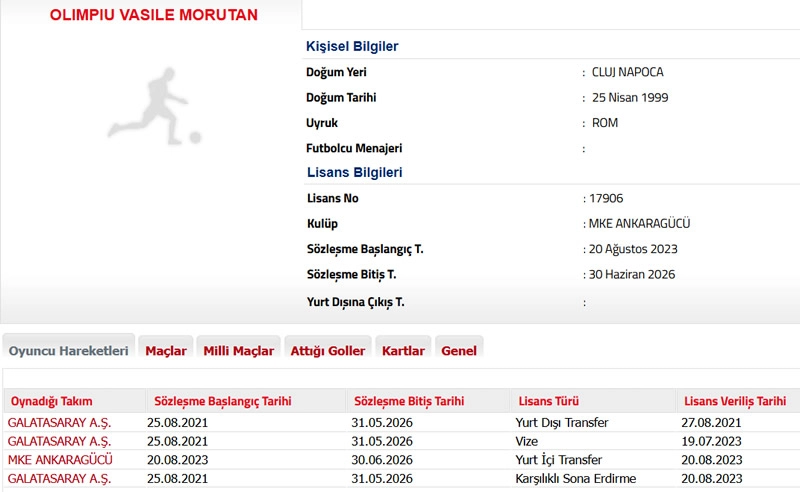Image resolution: width=800 pixels, height=492 pixels.
Task: Click the MKE ANKARAGÜCÜ value beside Kulüp
Action: click(640, 224)
